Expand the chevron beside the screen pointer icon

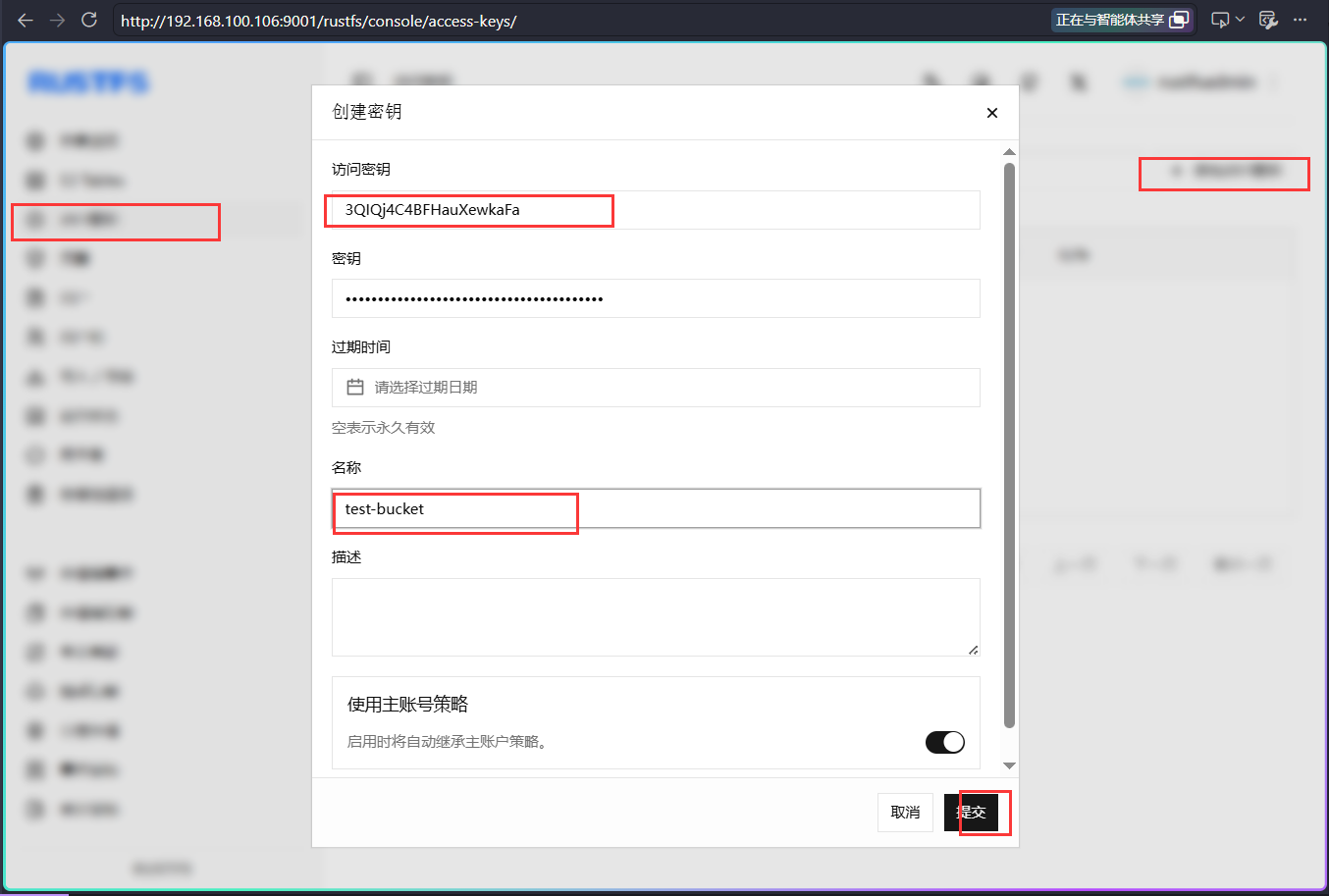pos(1240,20)
